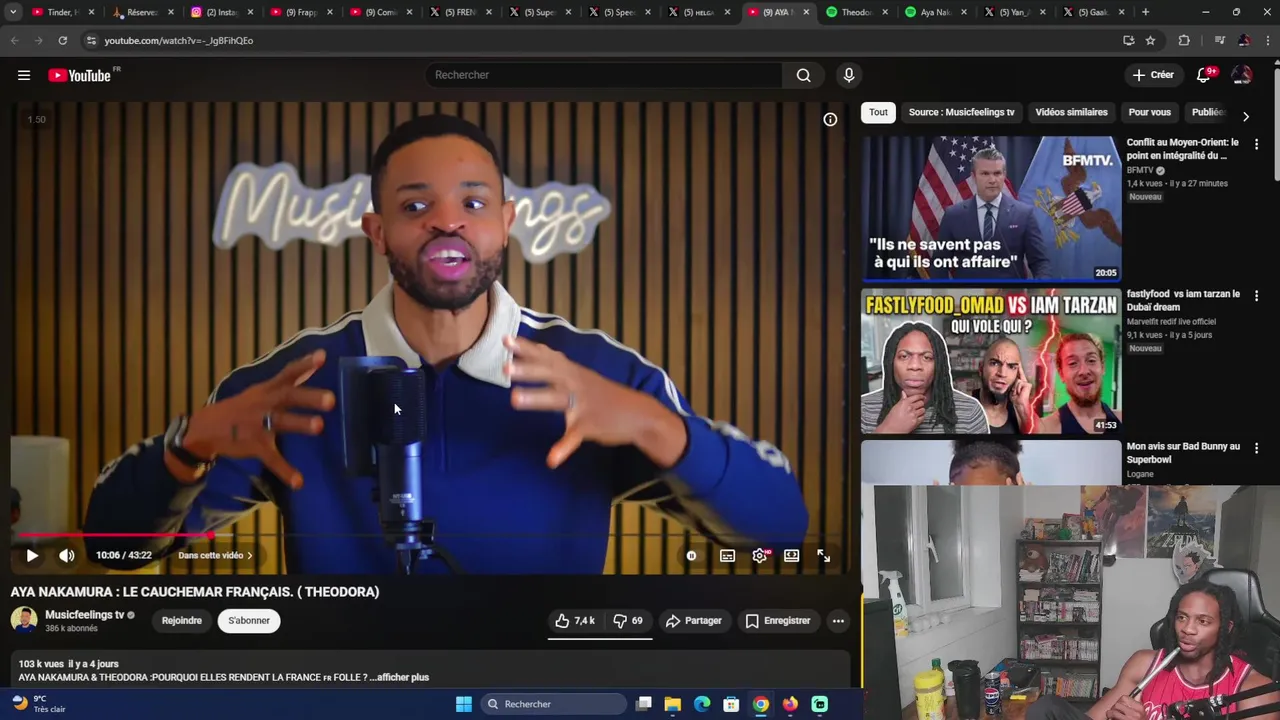The width and height of the screenshot is (1280, 720).
Task: Go back in browser history
Action: pyautogui.click(x=14, y=40)
